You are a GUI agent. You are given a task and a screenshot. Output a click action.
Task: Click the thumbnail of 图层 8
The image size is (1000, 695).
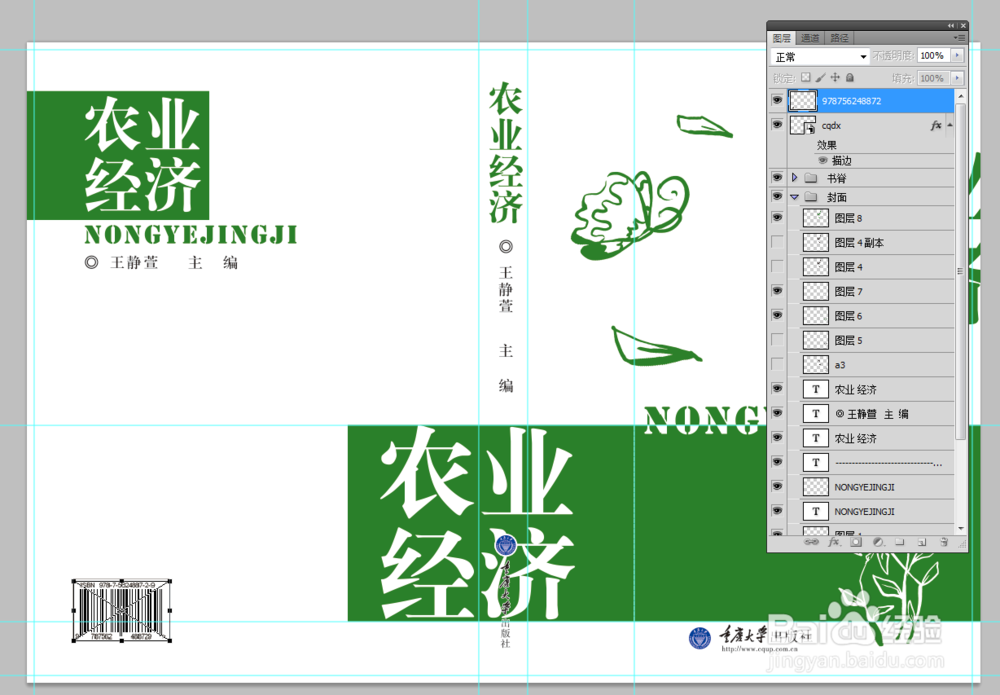(x=816, y=218)
